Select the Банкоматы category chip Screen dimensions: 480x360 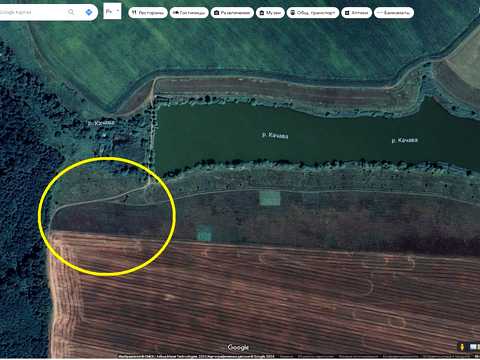click(x=394, y=13)
